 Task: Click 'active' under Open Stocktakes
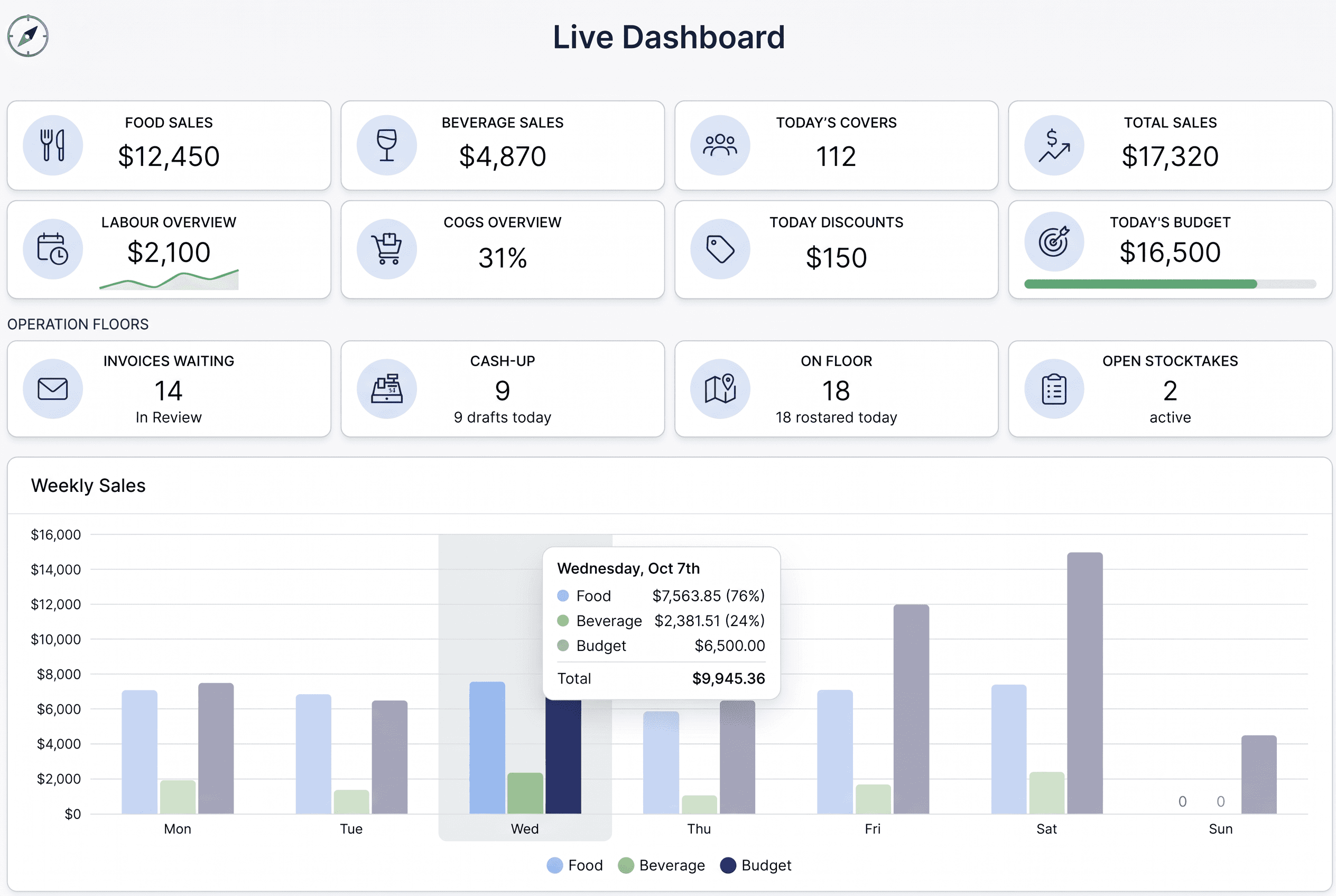[1170, 417]
